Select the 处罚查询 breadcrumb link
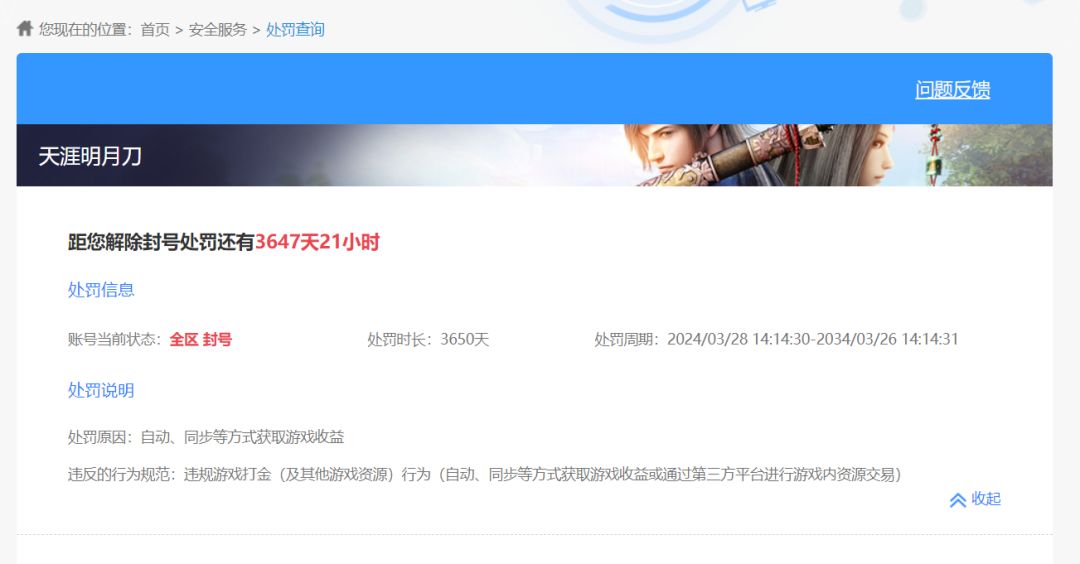Image resolution: width=1080 pixels, height=564 pixels. click(295, 30)
